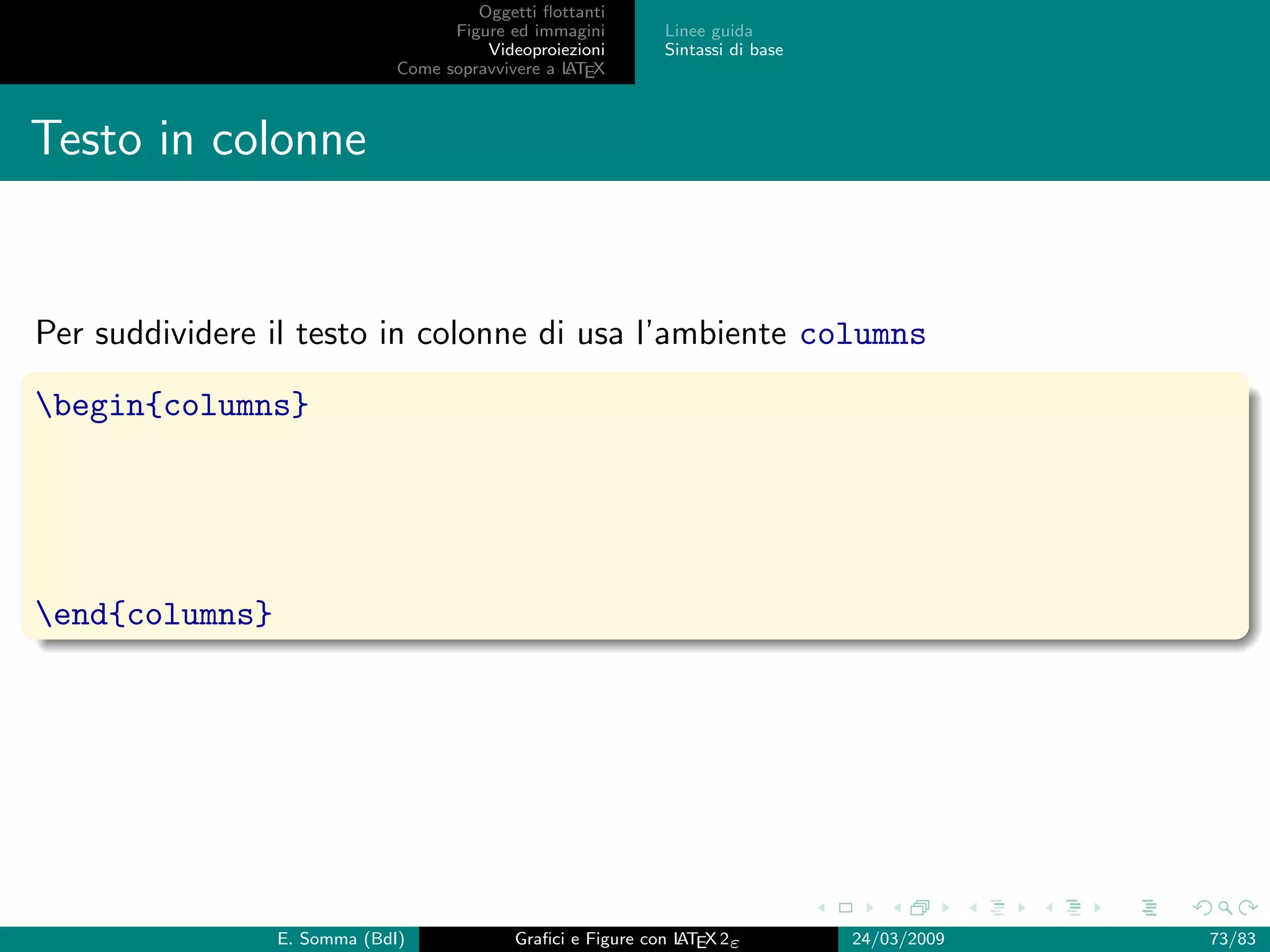Image resolution: width=1270 pixels, height=952 pixels.
Task: Click the go forward curved arrow
Action: pyautogui.click(x=1248, y=907)
